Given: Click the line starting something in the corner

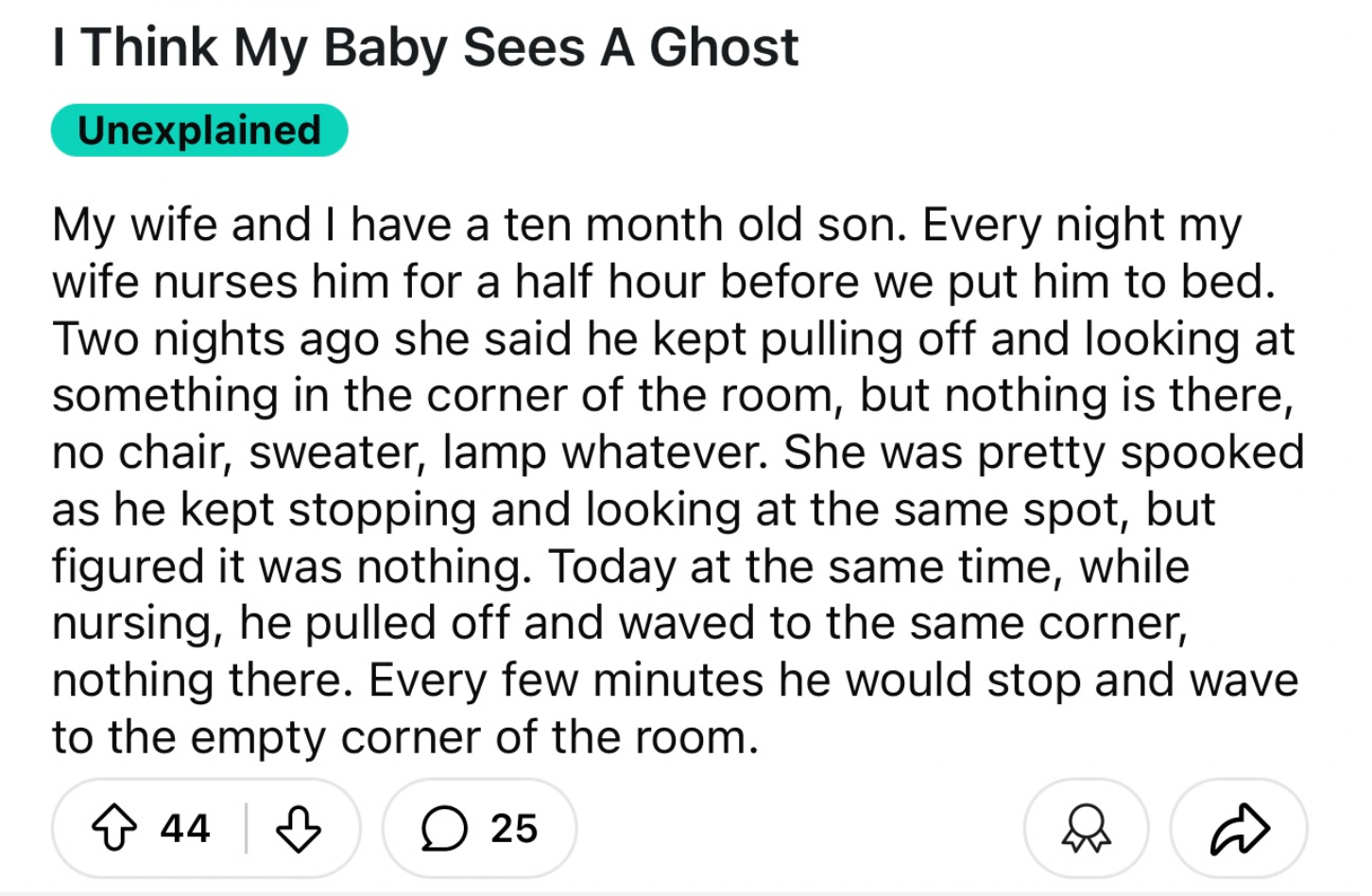Looking at the screenshot, I should pos(673,396).
